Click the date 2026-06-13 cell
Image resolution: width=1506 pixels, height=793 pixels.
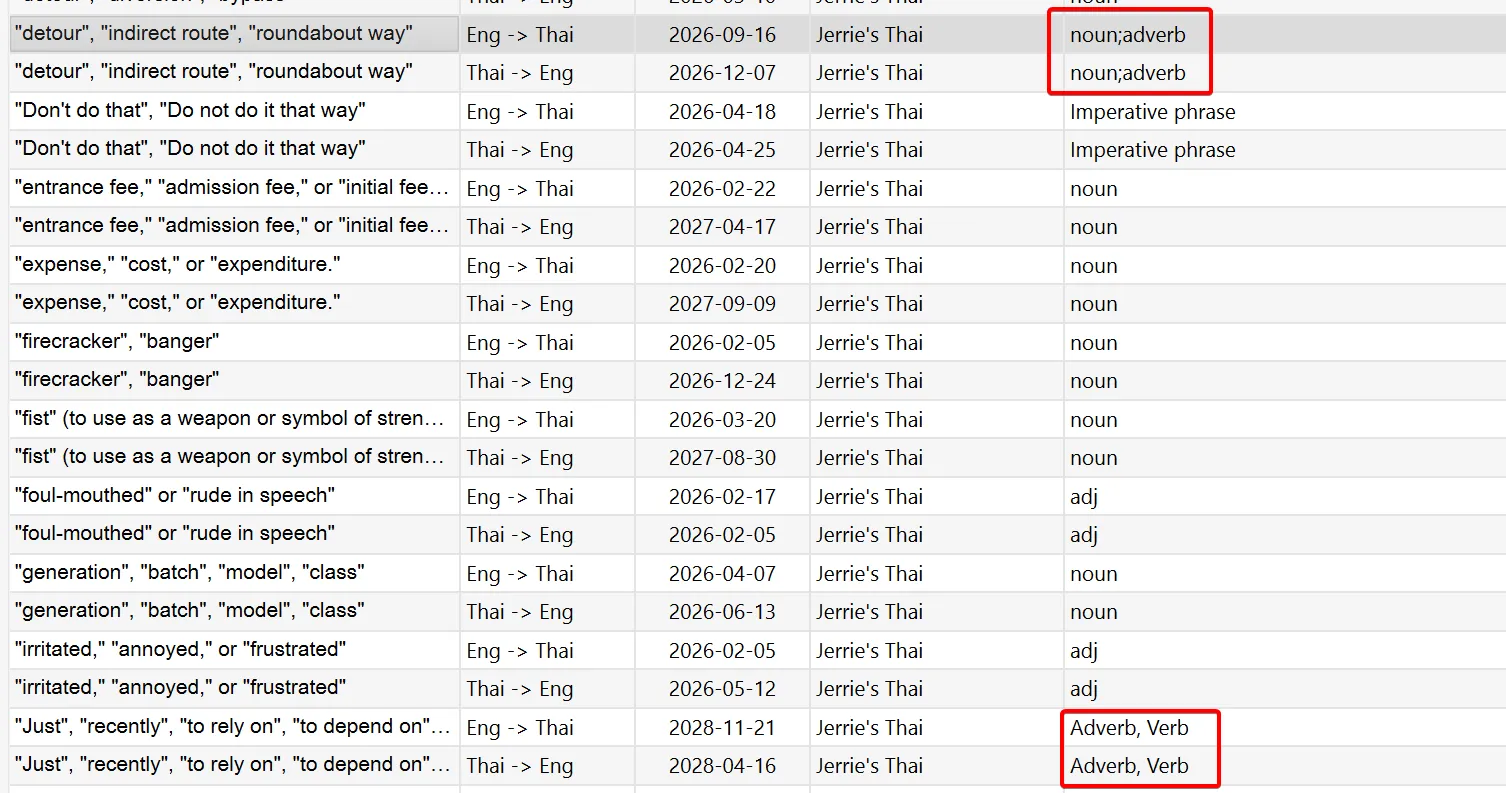(722, 612)
